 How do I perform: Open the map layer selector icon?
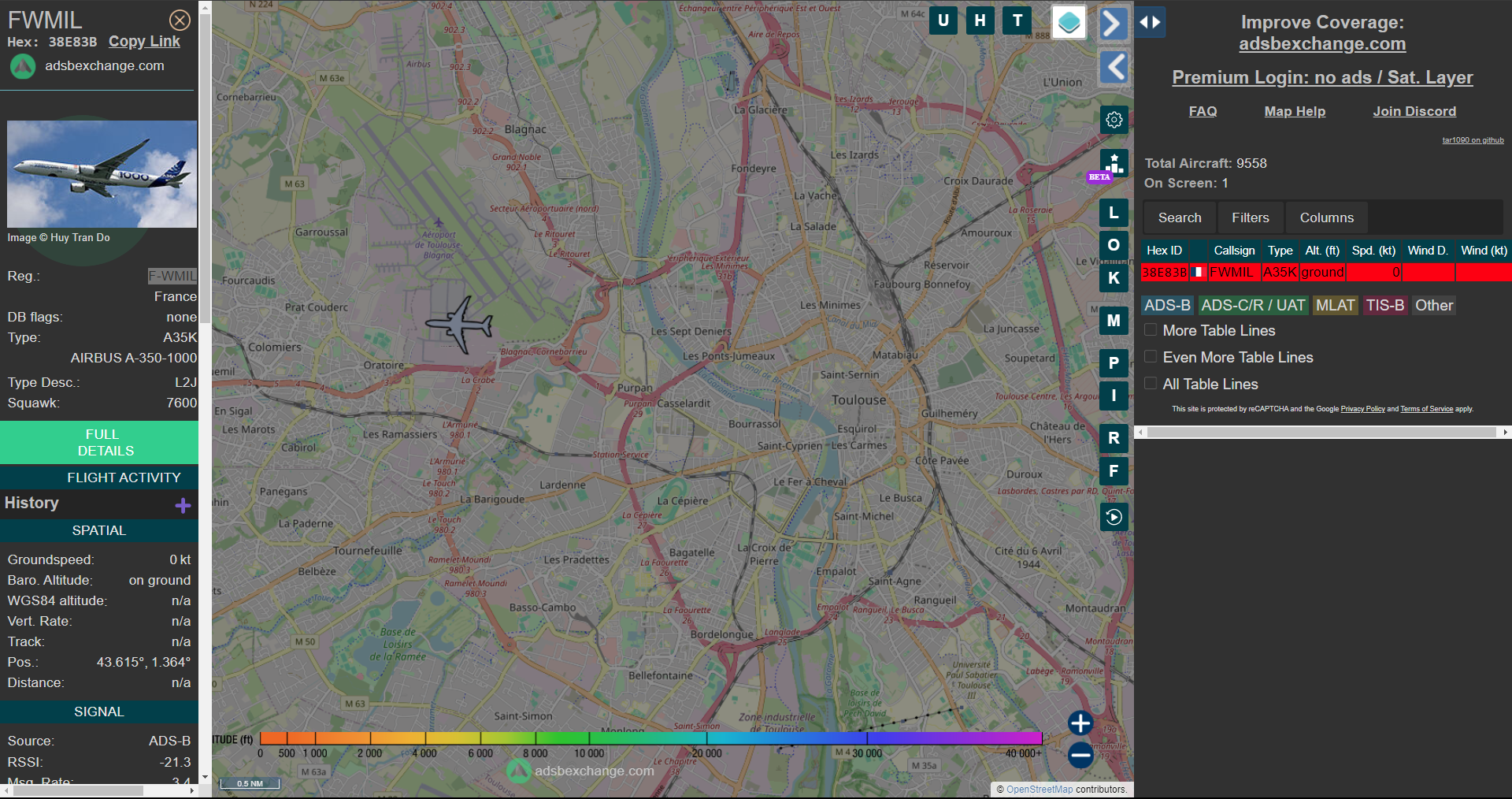tap(1069, 22)
